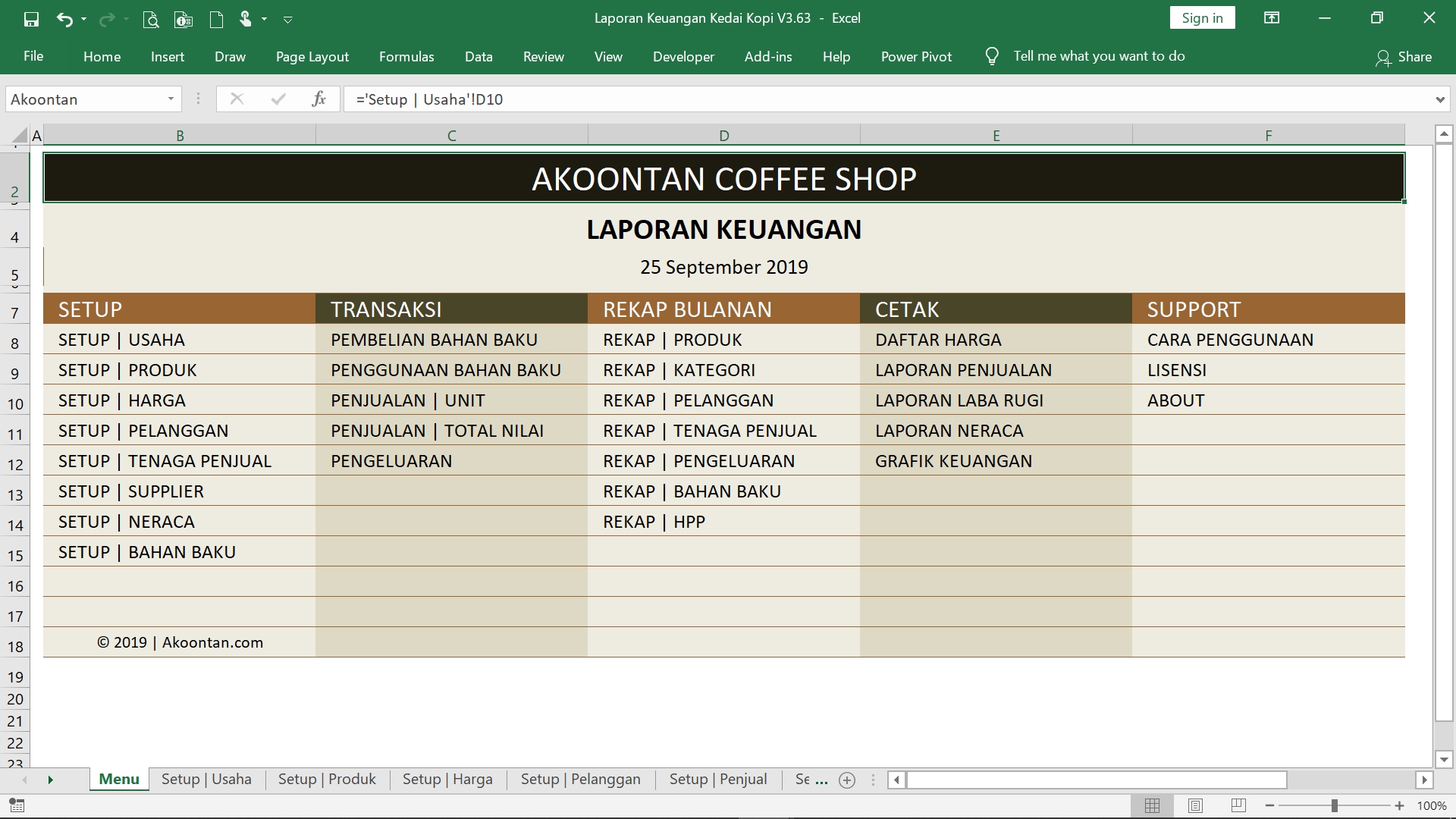Click the ABOUT link
The width and height of the screenshot is (1456, 819).
pyautogui.click(x=1175, y=400)
